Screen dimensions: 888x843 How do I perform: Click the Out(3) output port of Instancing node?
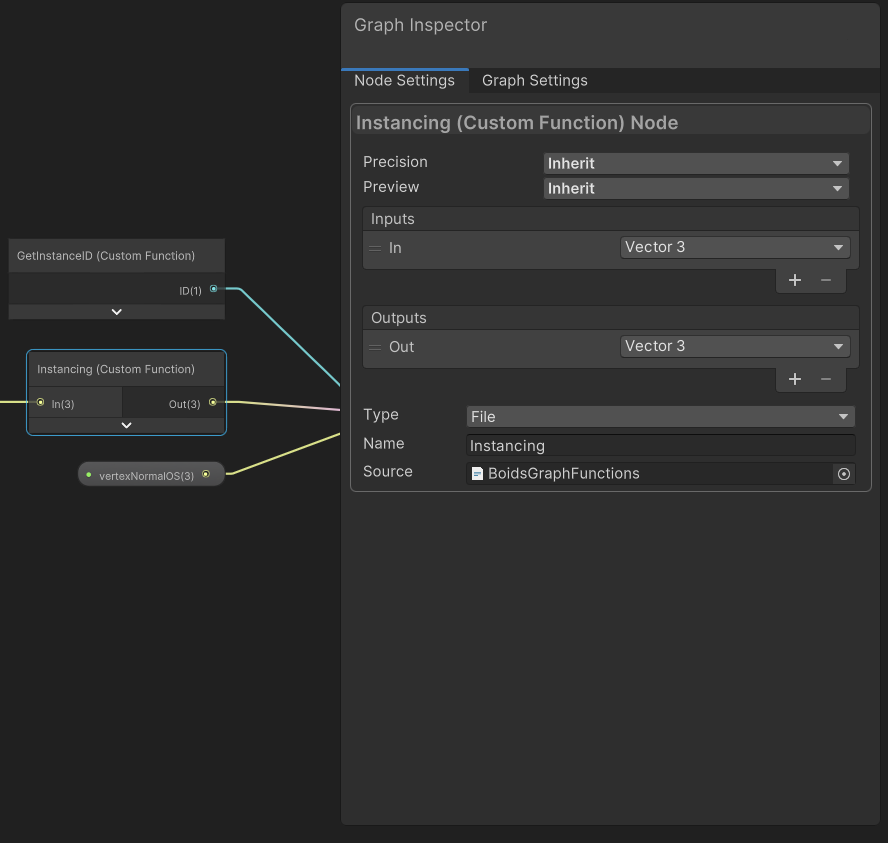[212, 403]
